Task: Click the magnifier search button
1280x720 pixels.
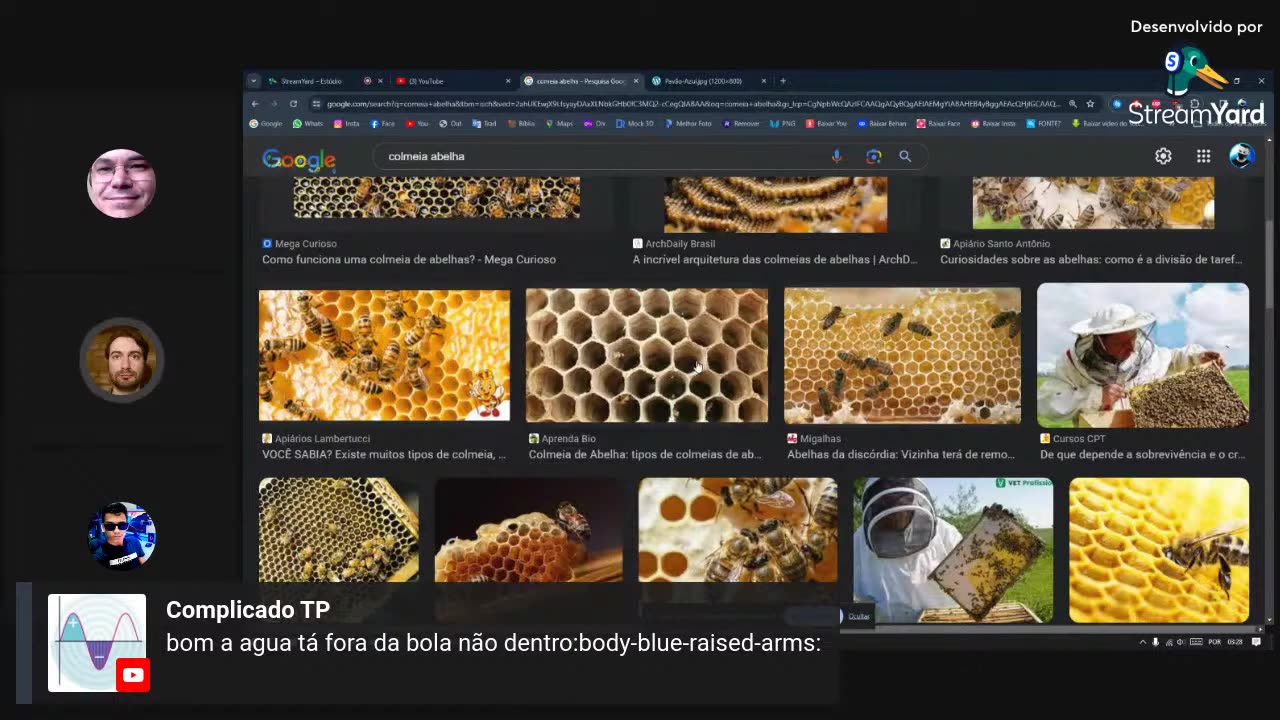Action: (x=905, y=156)
